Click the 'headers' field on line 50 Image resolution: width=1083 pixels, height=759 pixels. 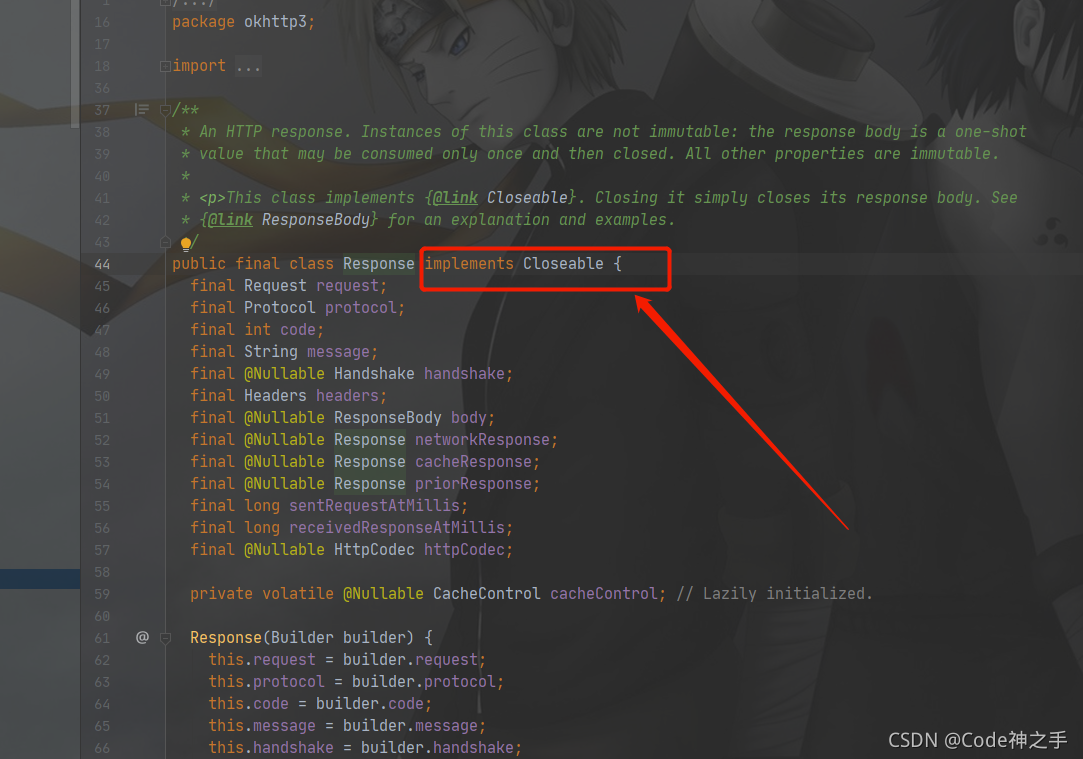(x=347, y=396)
